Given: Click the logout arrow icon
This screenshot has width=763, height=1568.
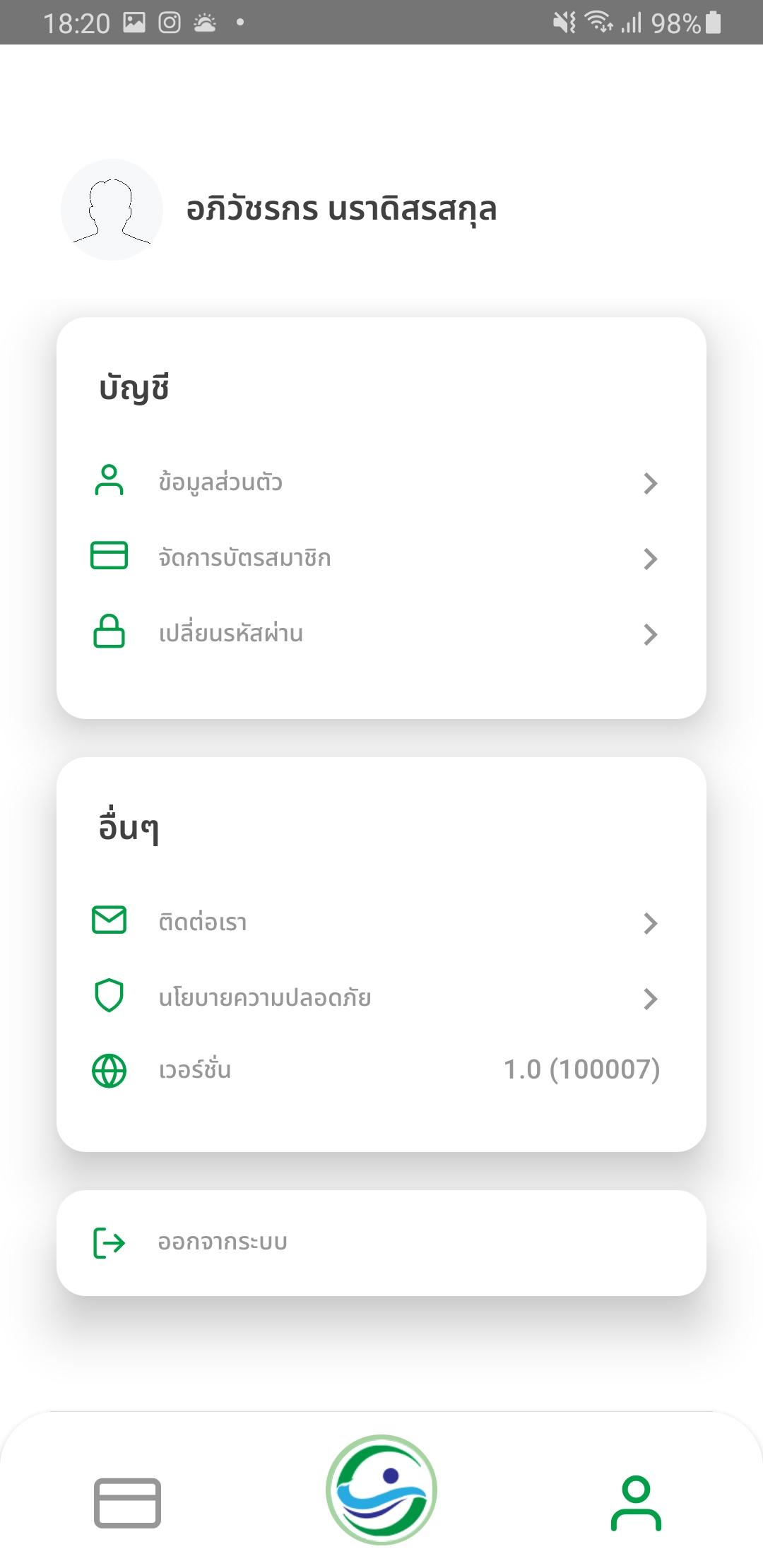Looking at the screenshot, I should 109,1242.
